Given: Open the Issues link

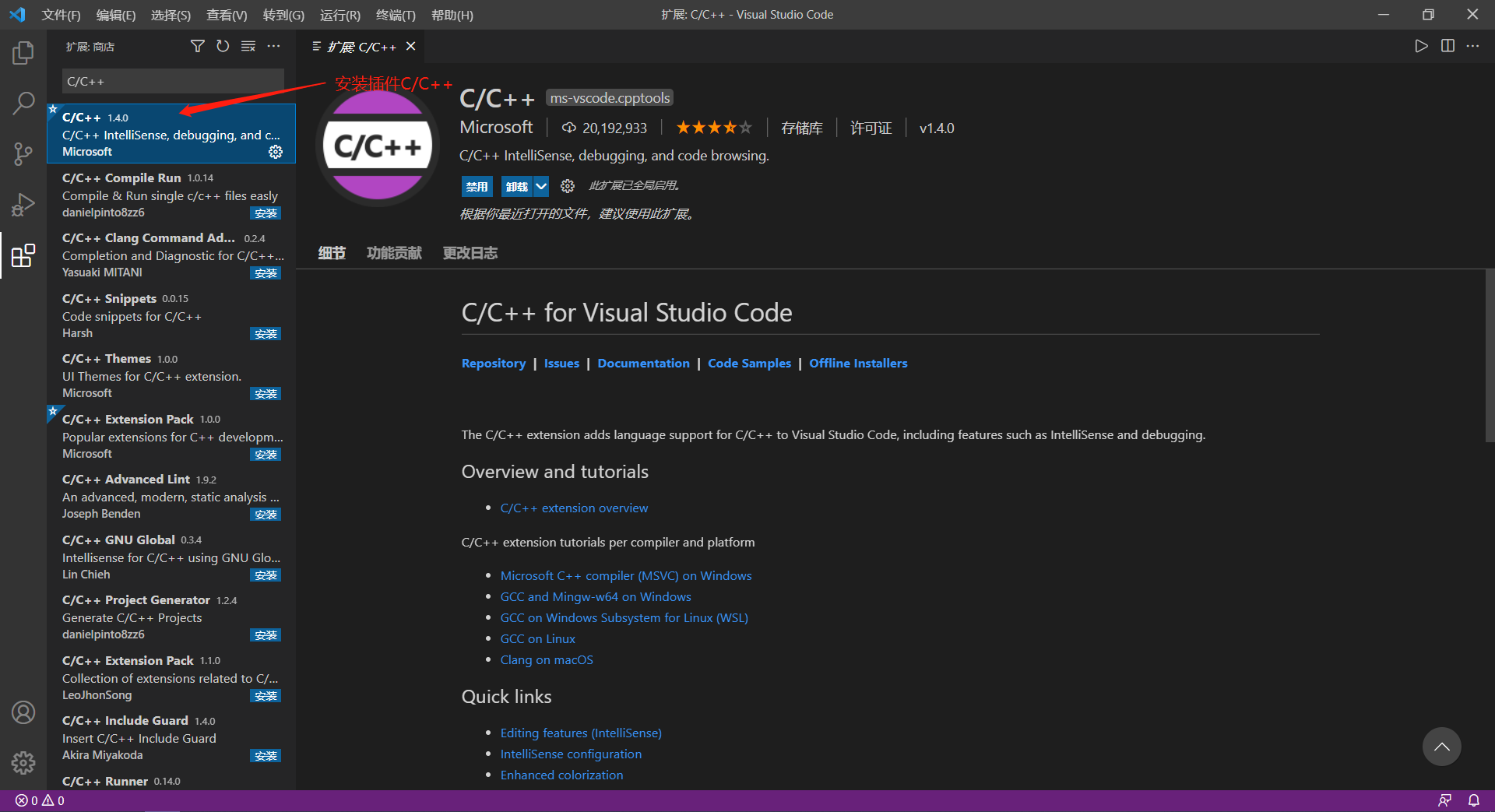Looking at the screenshot, I should pyautogui.click(x=561, y=363).
